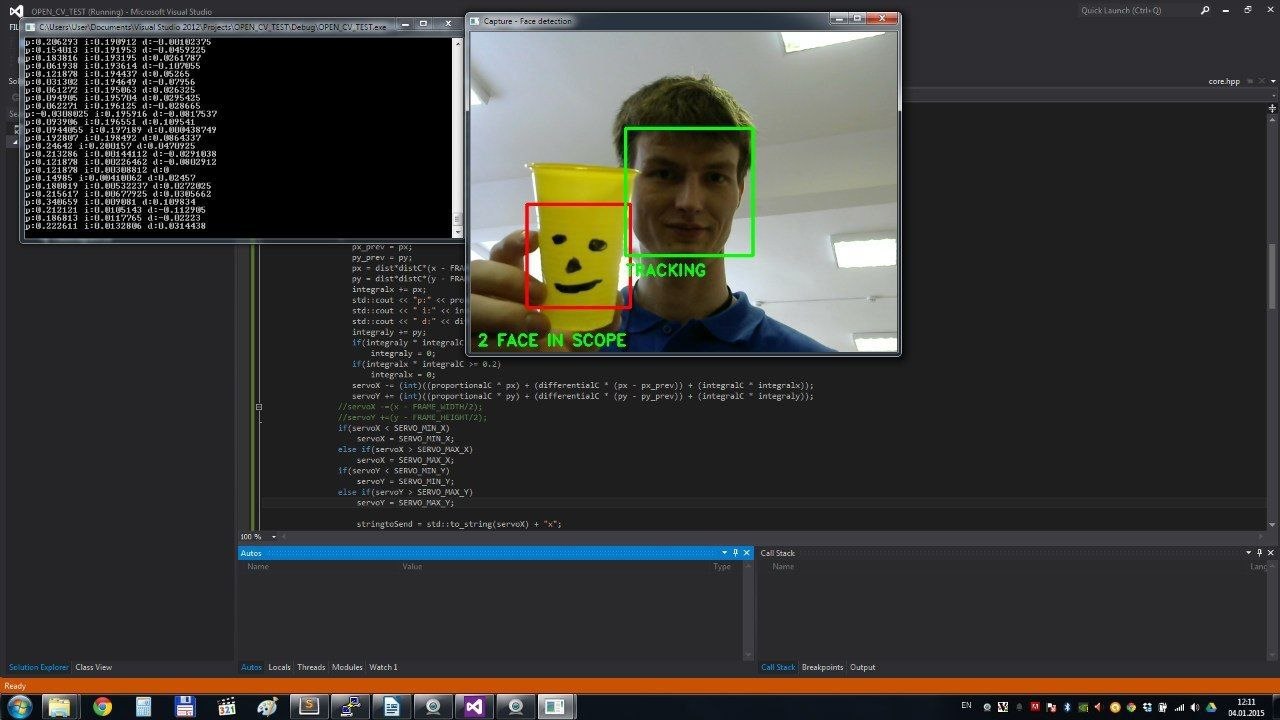Click Adobe red tray icon
The image size is (1280, 720).
click(x=1035, y=707)
